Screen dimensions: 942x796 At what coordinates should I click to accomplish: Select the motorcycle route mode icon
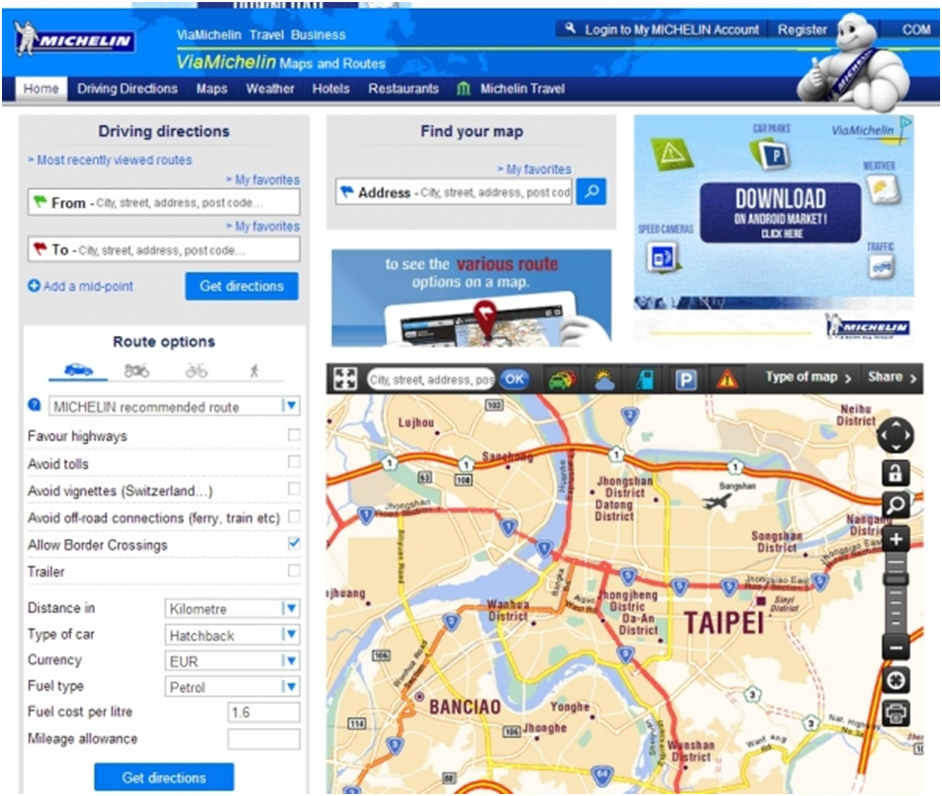[136, 371]
